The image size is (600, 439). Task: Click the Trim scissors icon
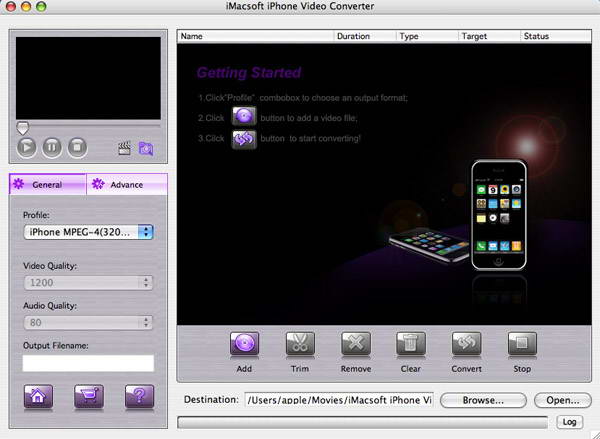coord(300,343)
